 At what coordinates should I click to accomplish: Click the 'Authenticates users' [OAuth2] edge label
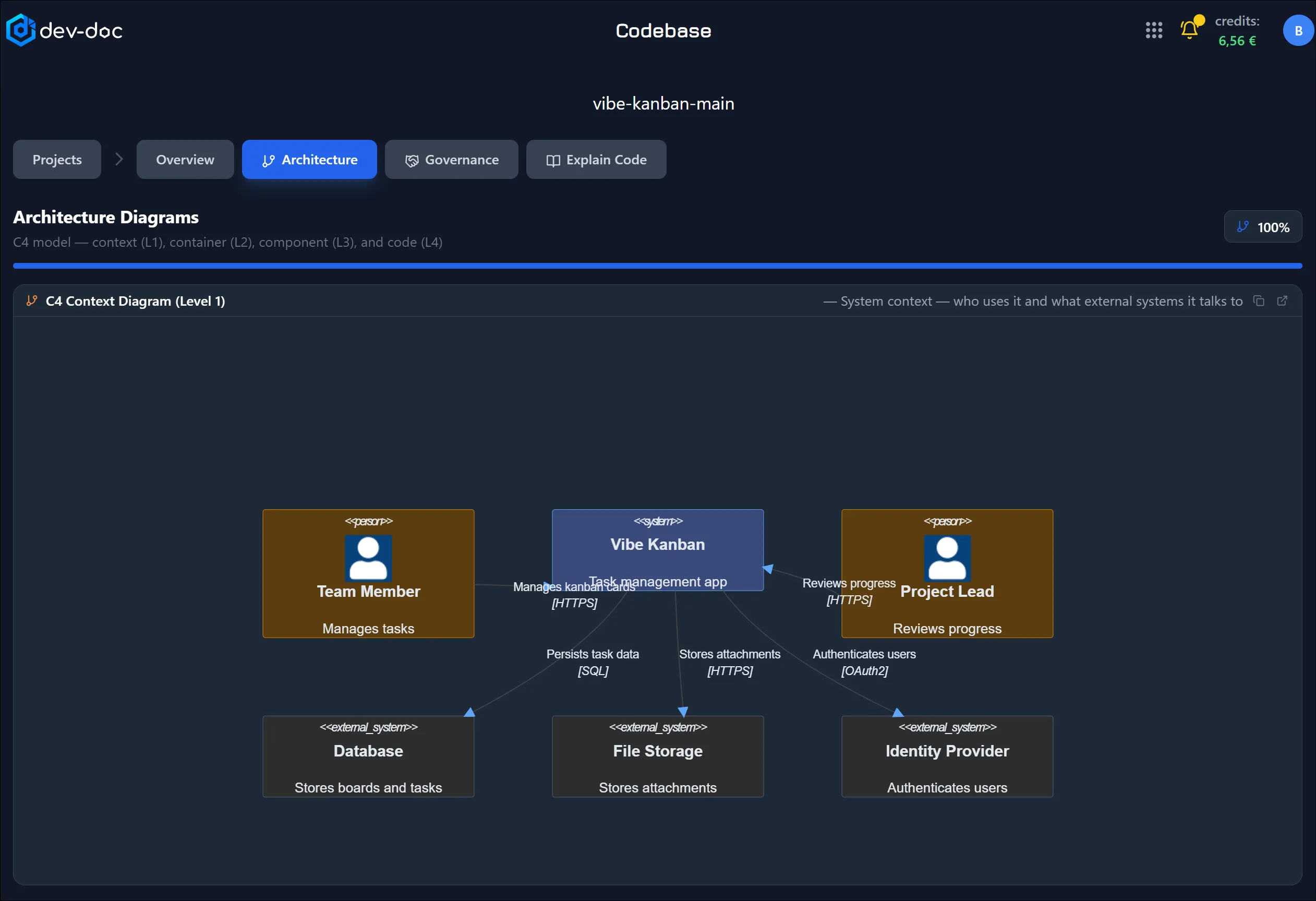click(x=864, y=663)
